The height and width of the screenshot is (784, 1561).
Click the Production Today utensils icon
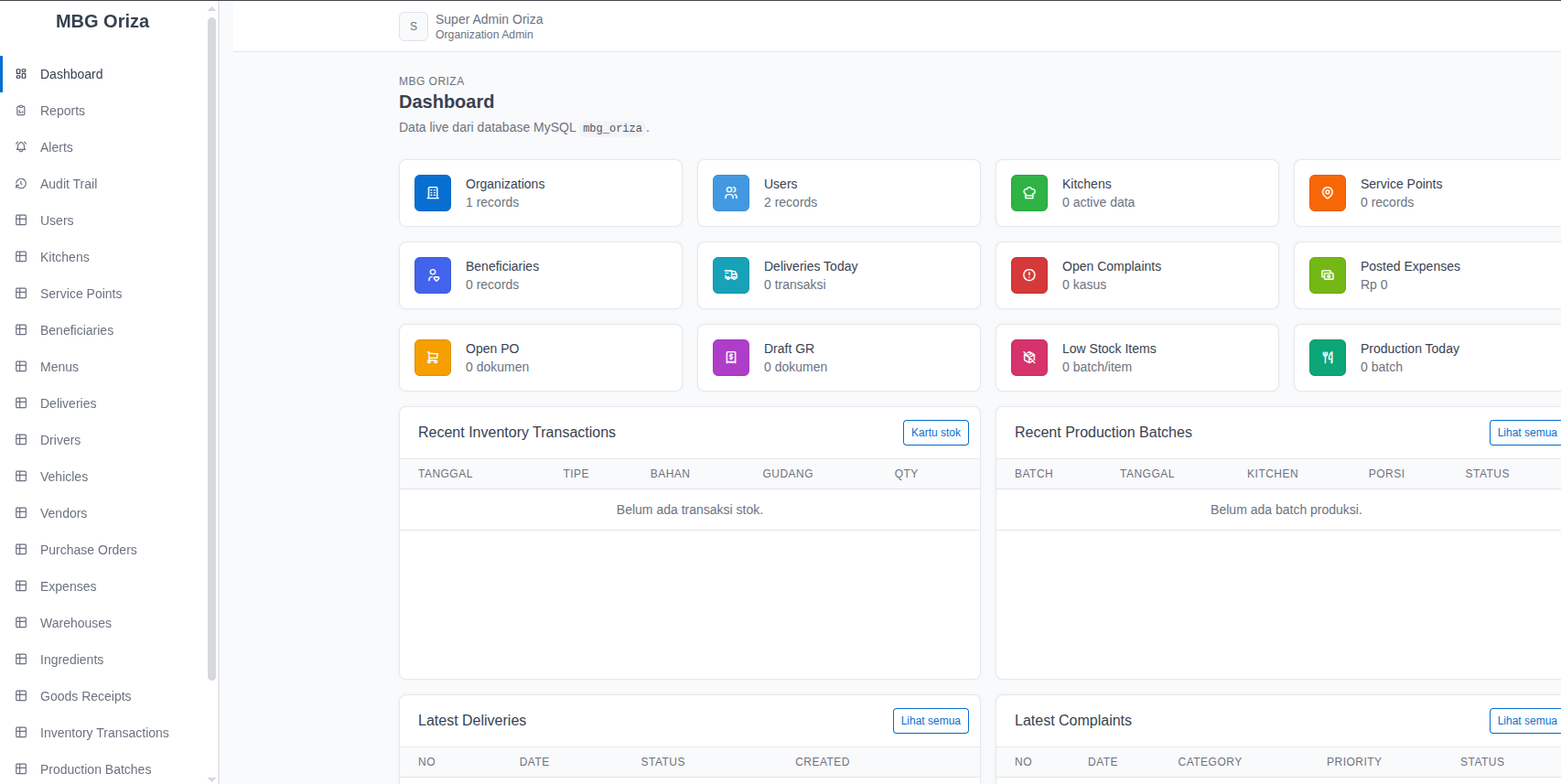click(1328, 358)
